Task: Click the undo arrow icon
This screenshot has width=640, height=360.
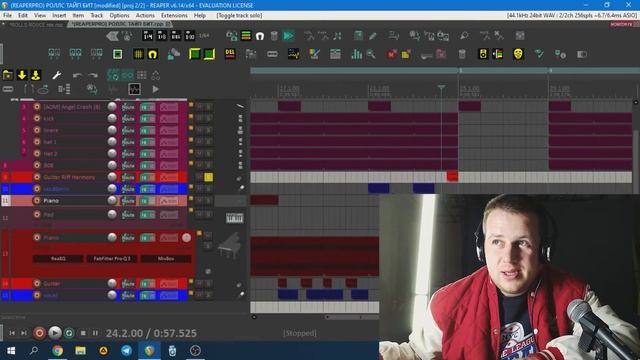Action: (x=77, y=76)
